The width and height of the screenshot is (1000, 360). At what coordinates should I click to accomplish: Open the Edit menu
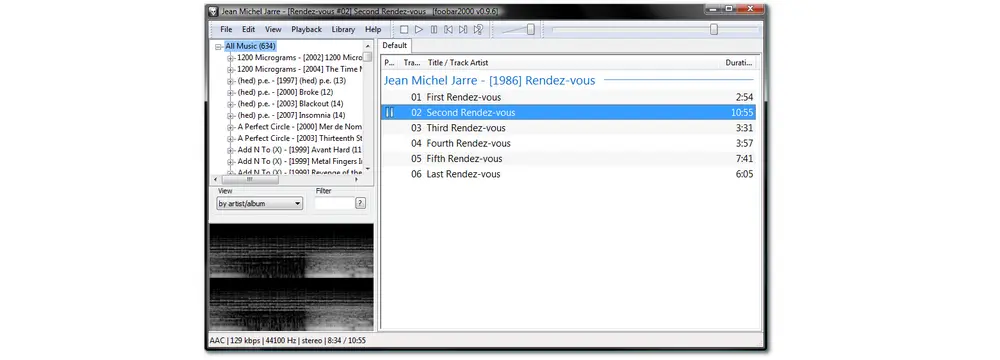(248, 29)
